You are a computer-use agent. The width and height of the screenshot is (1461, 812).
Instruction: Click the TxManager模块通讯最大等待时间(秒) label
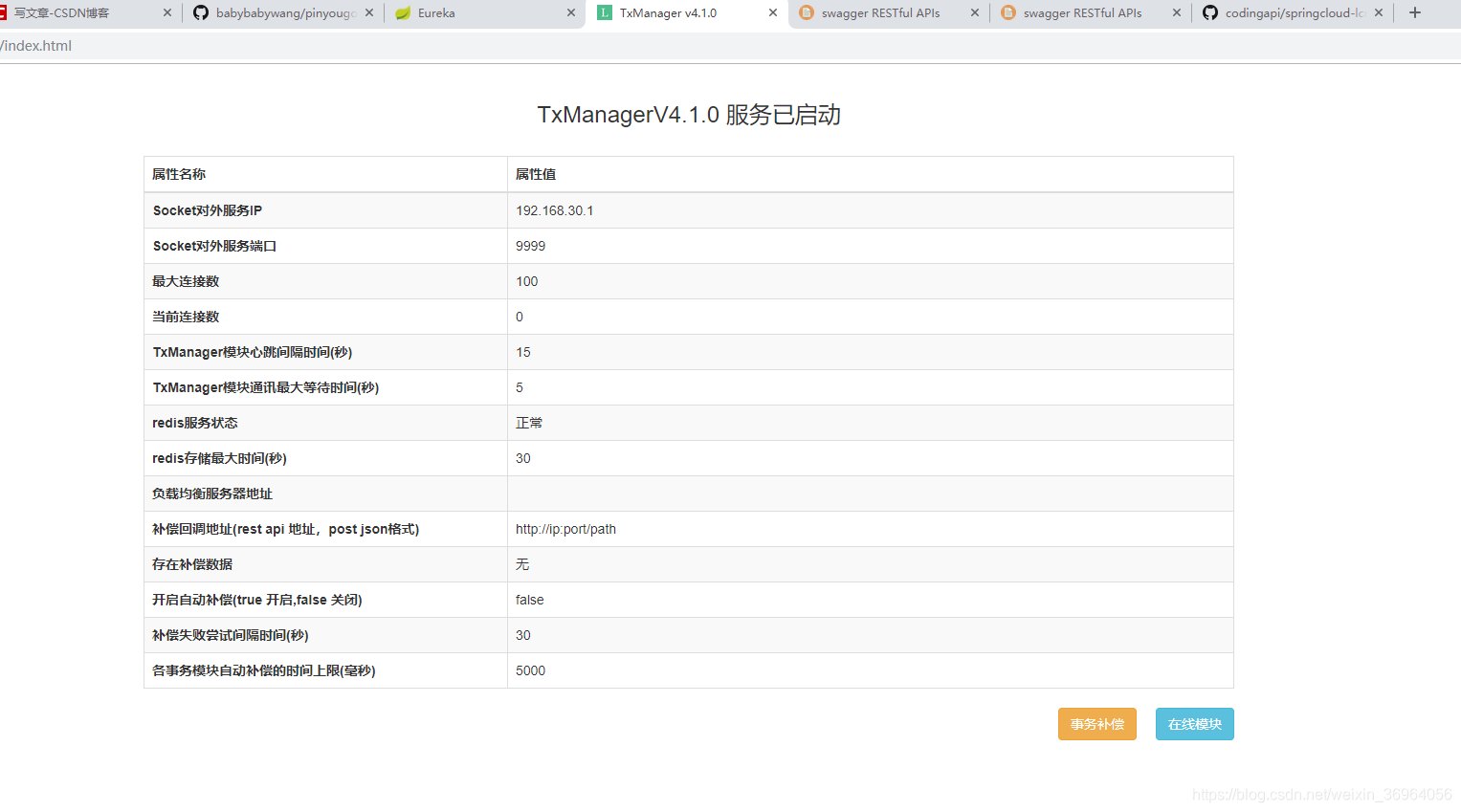coord(266,387)
